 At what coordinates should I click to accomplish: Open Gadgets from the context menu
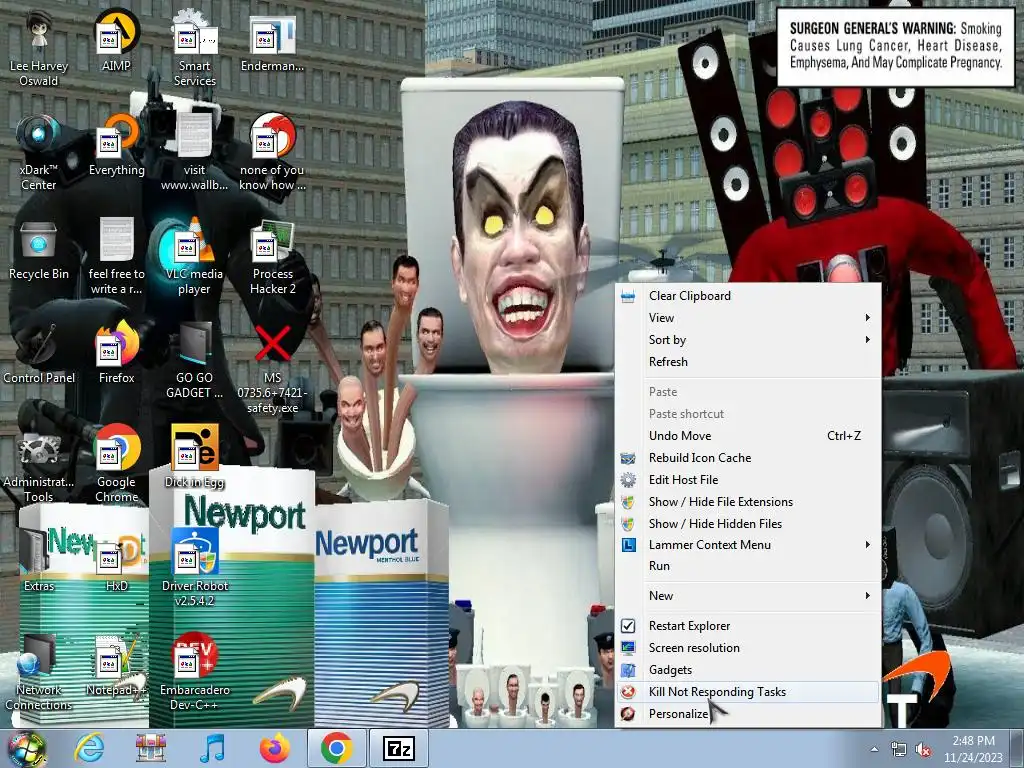click(x=748, y=670)
